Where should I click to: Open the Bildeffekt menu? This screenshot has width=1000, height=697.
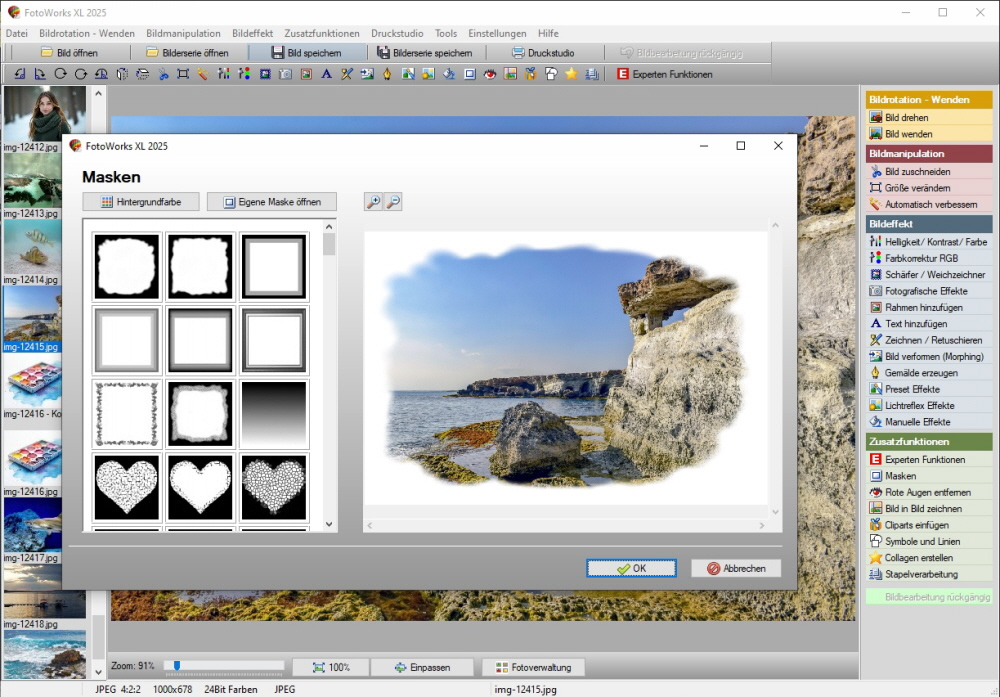252,33
